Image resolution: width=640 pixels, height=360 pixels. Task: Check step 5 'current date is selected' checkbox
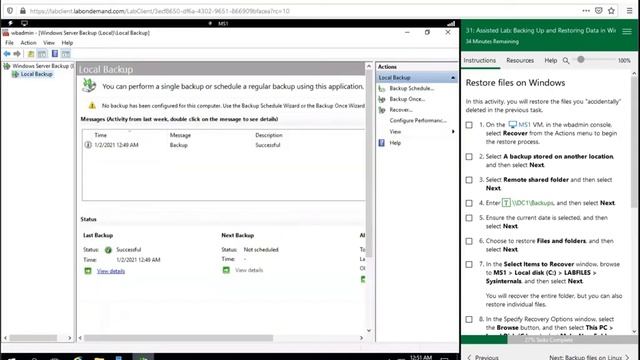[x=469, y=218]
